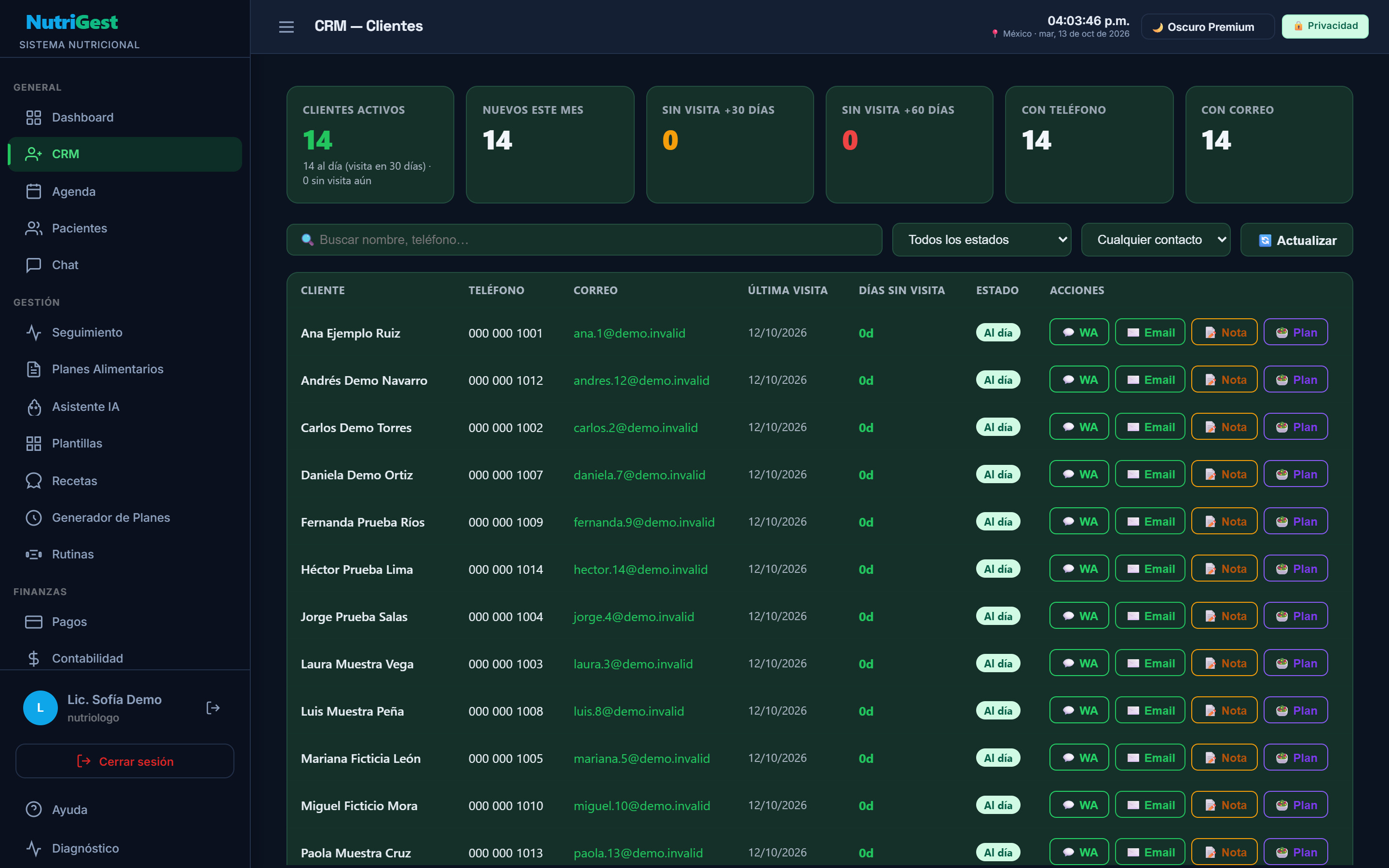This screenshot has width=1389, height=868.
Task: Toggle the Oscuro Premium theme button
Action: (1207, 27)
